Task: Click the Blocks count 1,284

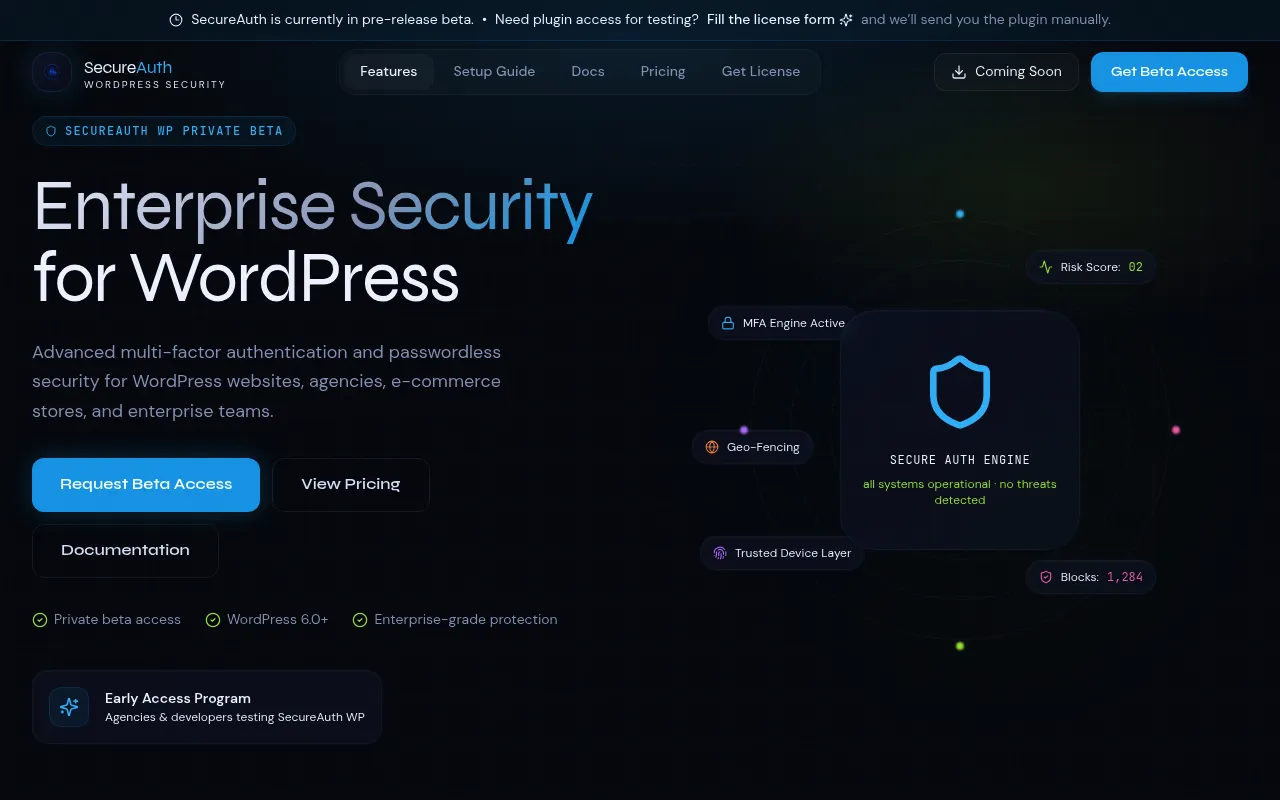Action: 1125,577
